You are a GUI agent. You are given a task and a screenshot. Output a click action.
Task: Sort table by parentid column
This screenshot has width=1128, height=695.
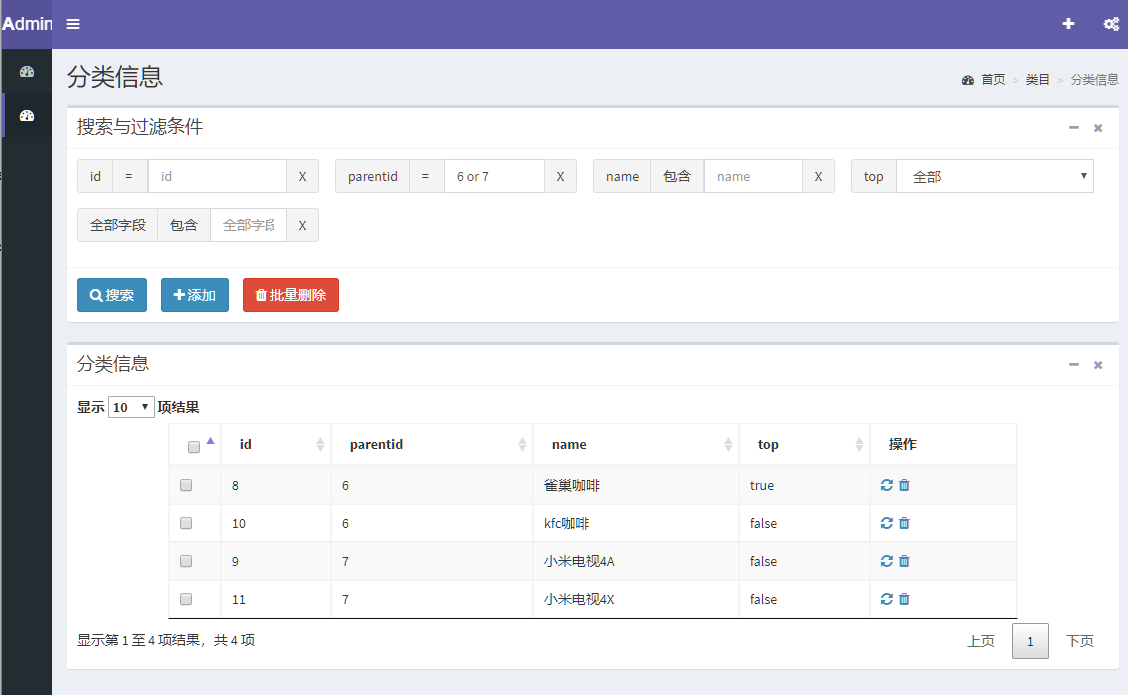pos(432,444)
